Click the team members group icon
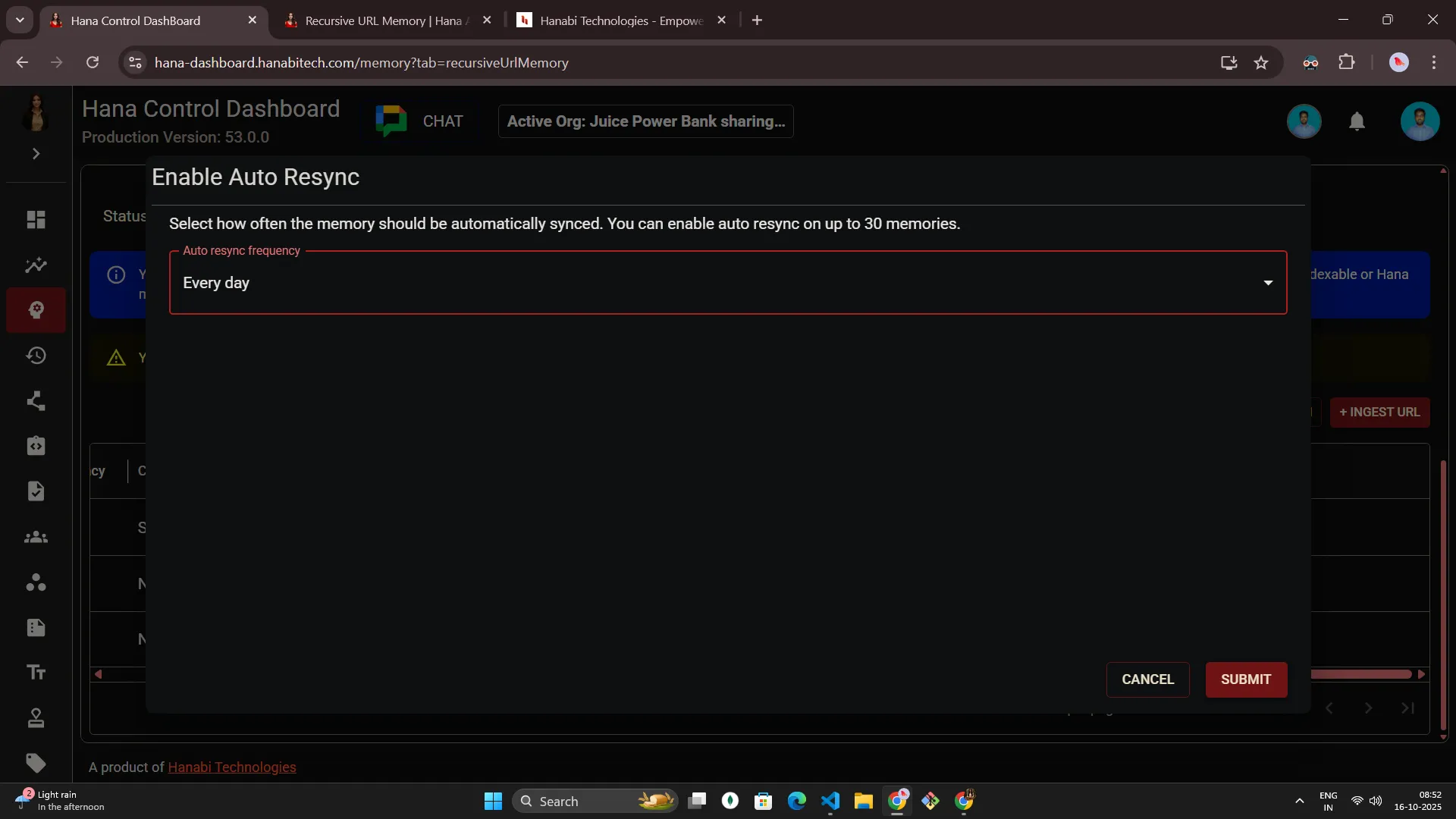This screenshot has height=819, width=1456. [36, 538]
